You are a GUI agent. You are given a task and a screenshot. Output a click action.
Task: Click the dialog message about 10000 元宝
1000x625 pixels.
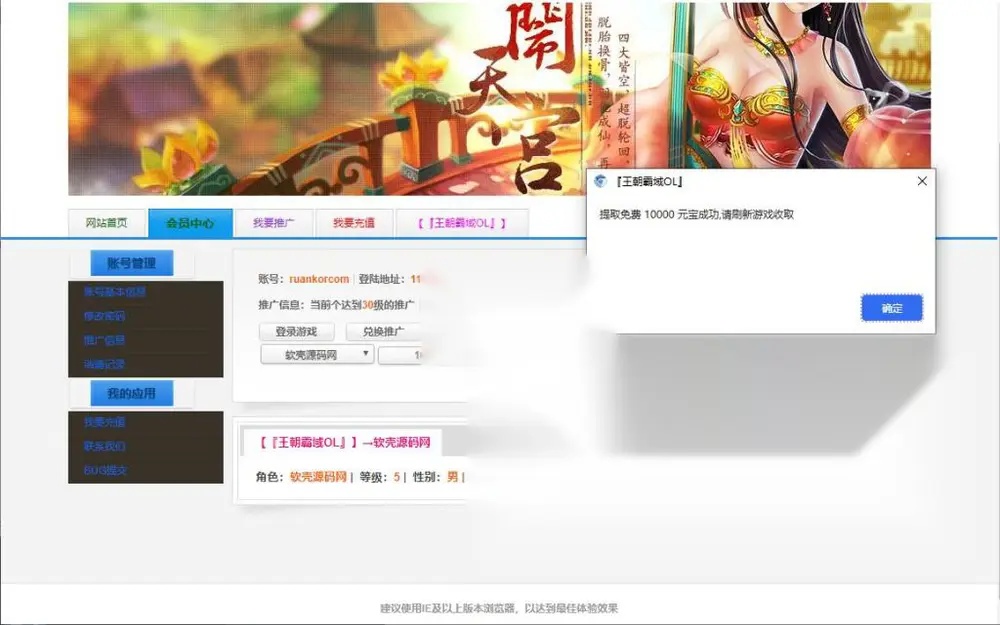pyautogui.click(x=696, y=215)
